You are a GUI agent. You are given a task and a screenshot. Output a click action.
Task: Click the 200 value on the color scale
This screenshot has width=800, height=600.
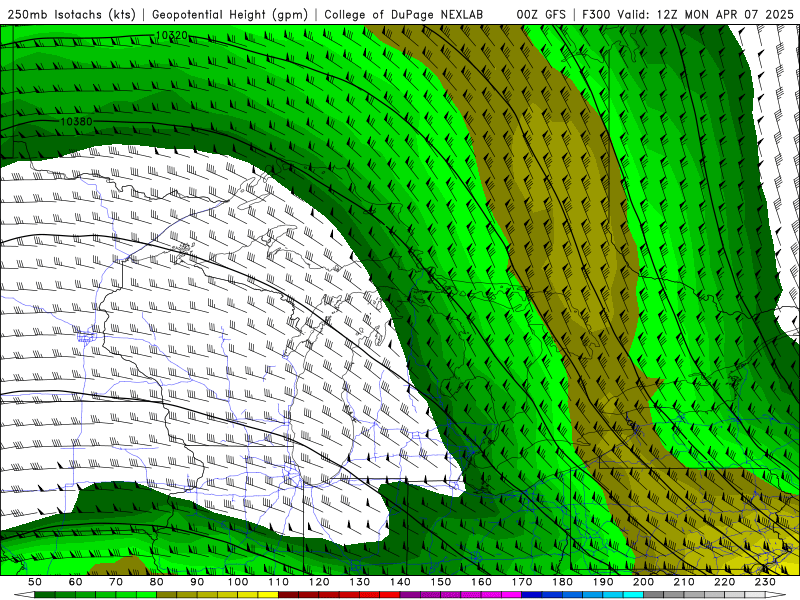click(644, 582)
